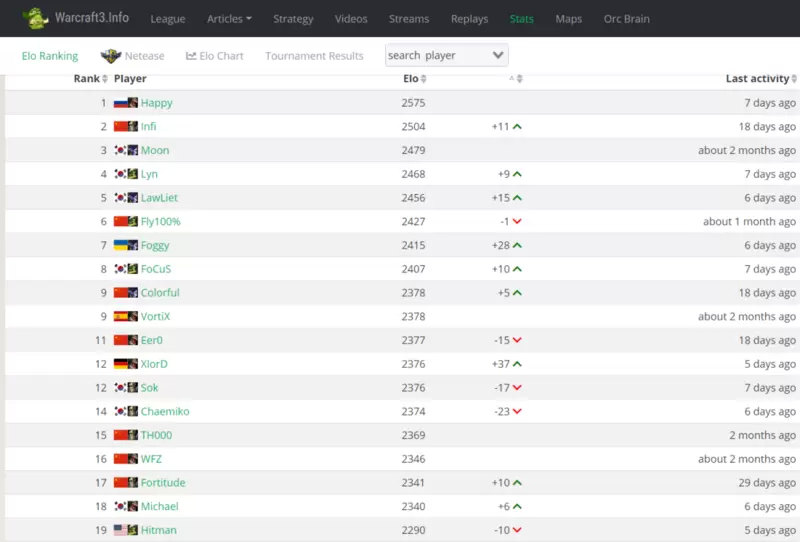Open the search player dropdown
Screen dimensions: 800x542
pos(446,56)
